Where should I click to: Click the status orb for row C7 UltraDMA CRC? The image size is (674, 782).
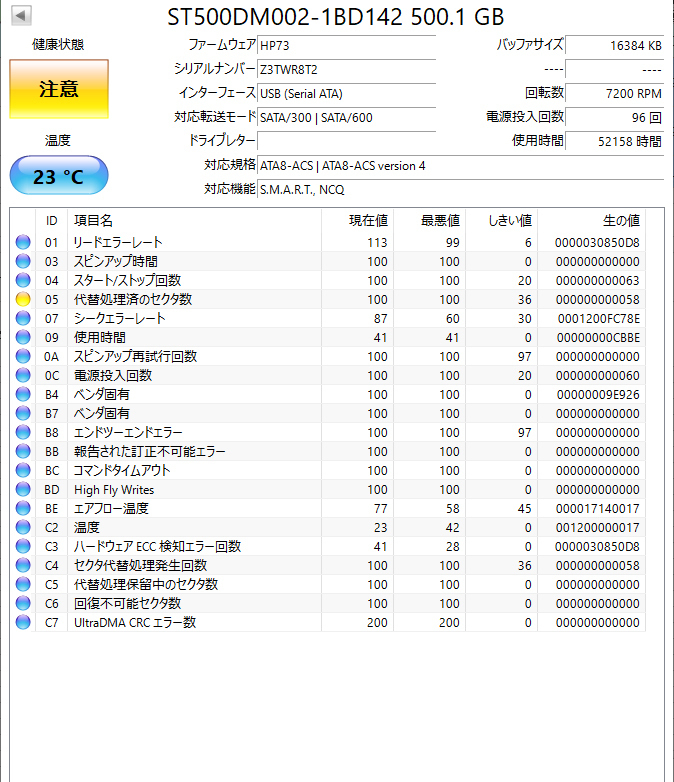(23, 622)
